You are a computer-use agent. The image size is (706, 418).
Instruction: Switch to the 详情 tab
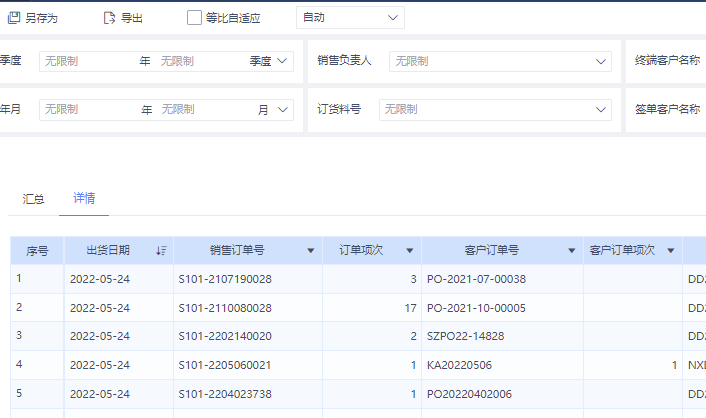point(84,198)
